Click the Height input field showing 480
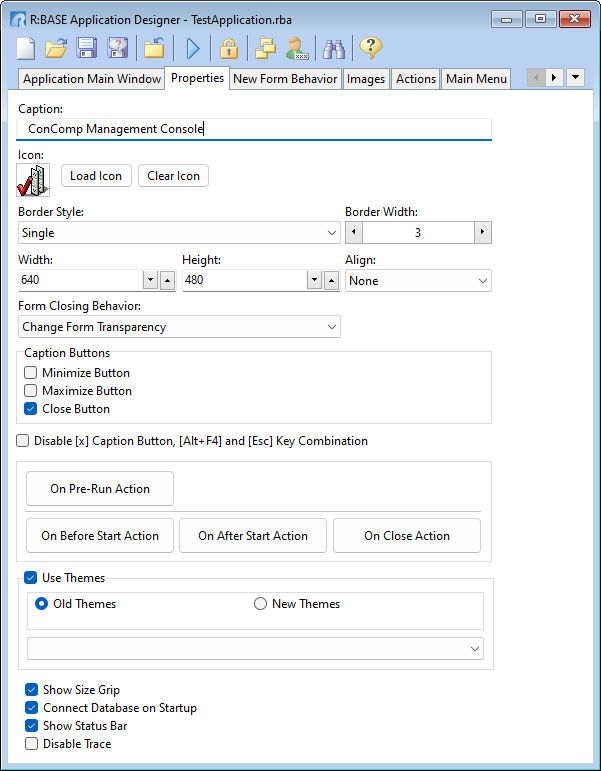 (x=244, y=280)
